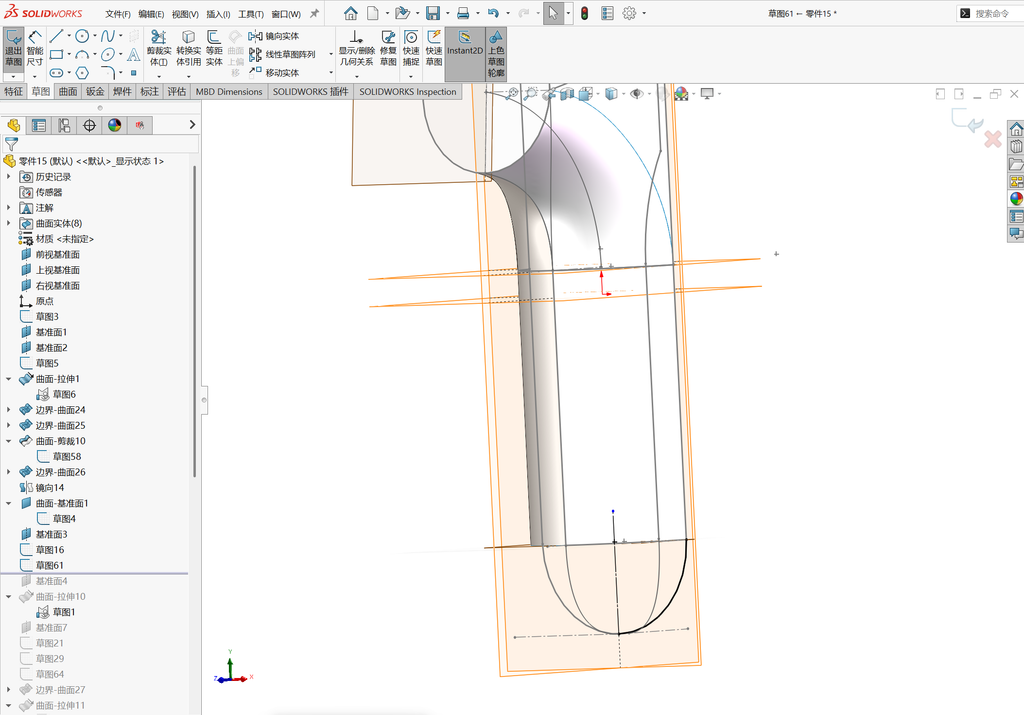
Task: Select the Spline sketch tool
Action: [x=107, y=36]
